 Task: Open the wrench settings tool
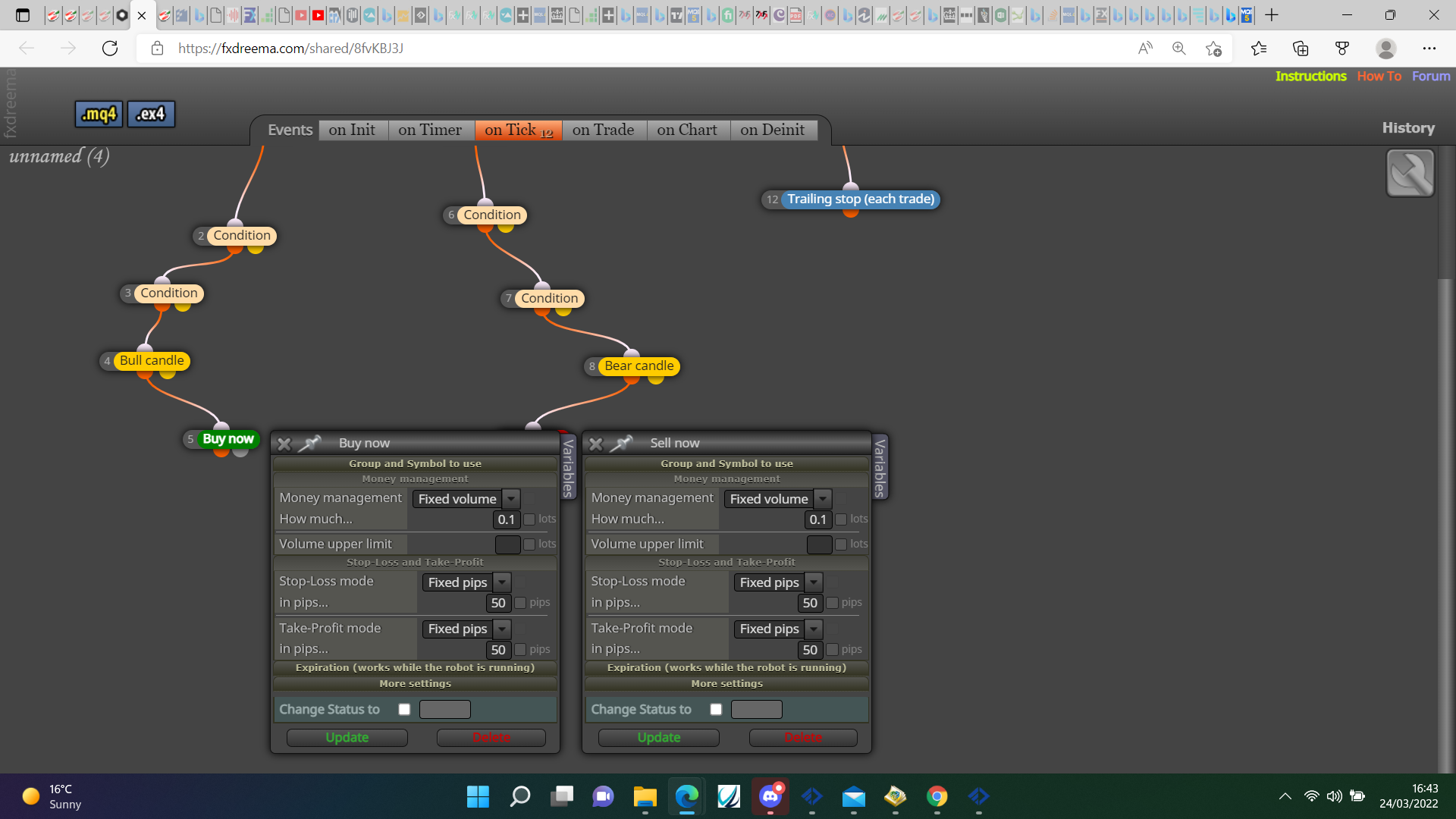1410,173
